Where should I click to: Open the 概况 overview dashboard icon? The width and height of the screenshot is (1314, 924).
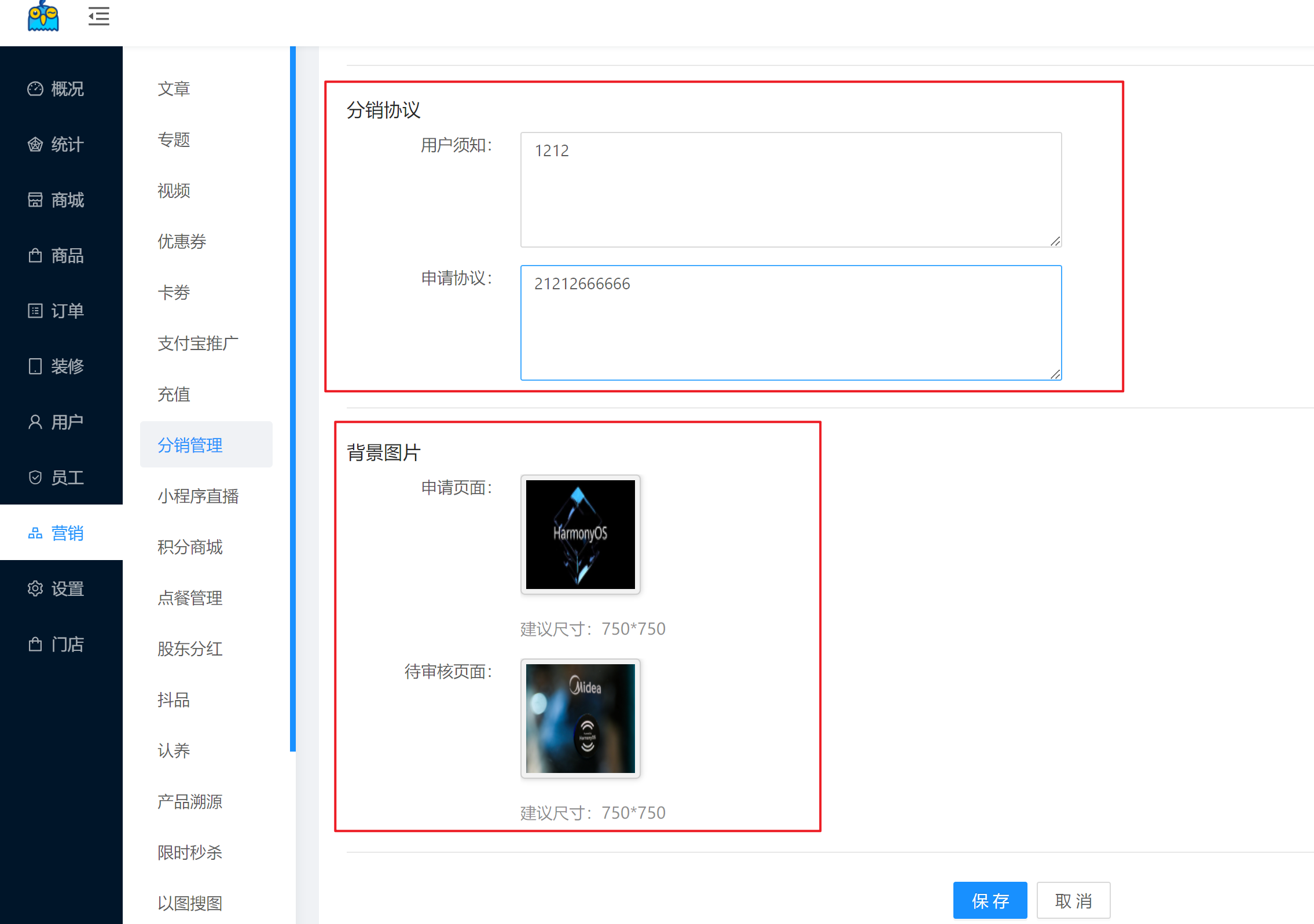35,89
